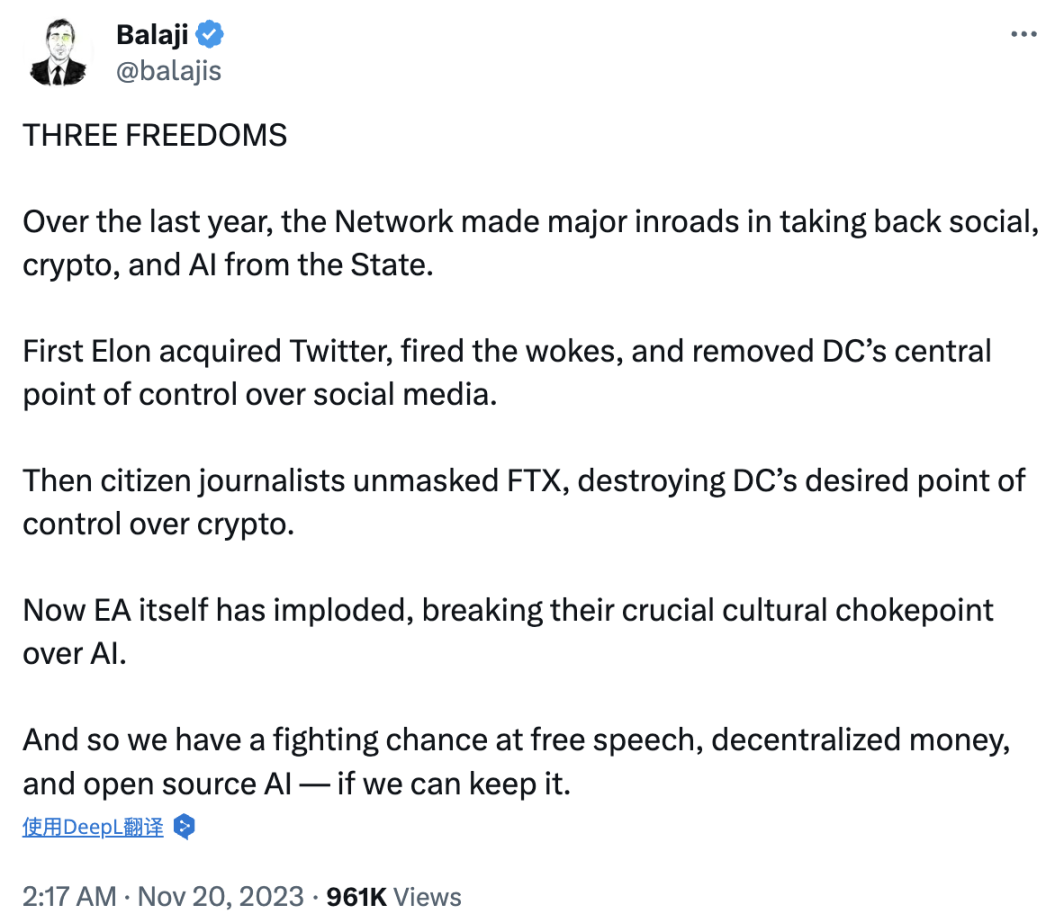
Task: Click the paragraph starting Over the last year
Action: click(531, 243)
